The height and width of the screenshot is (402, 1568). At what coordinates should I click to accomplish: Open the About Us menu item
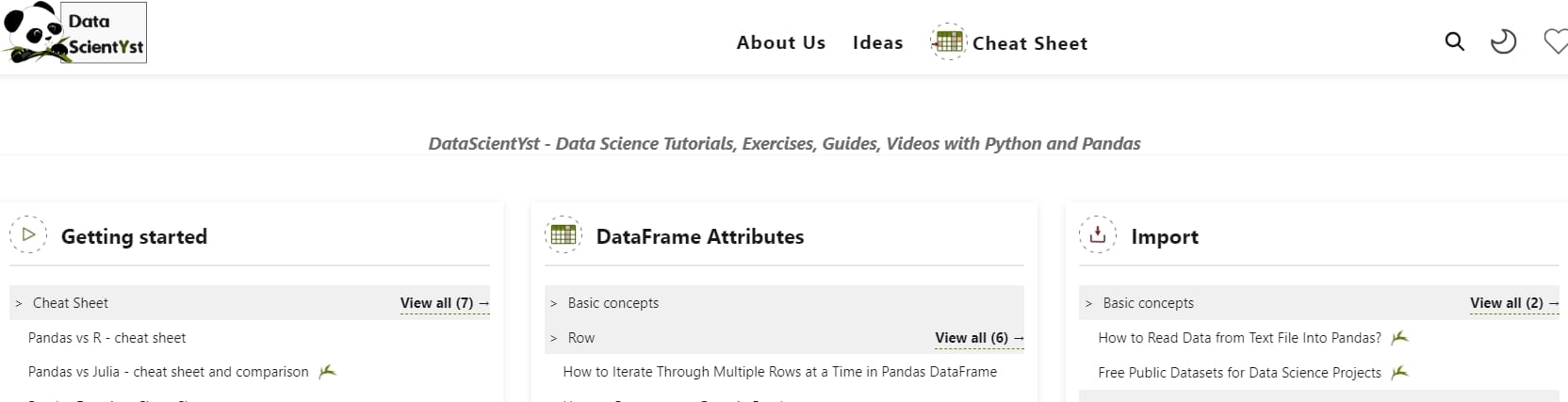(x=780, y=43)
